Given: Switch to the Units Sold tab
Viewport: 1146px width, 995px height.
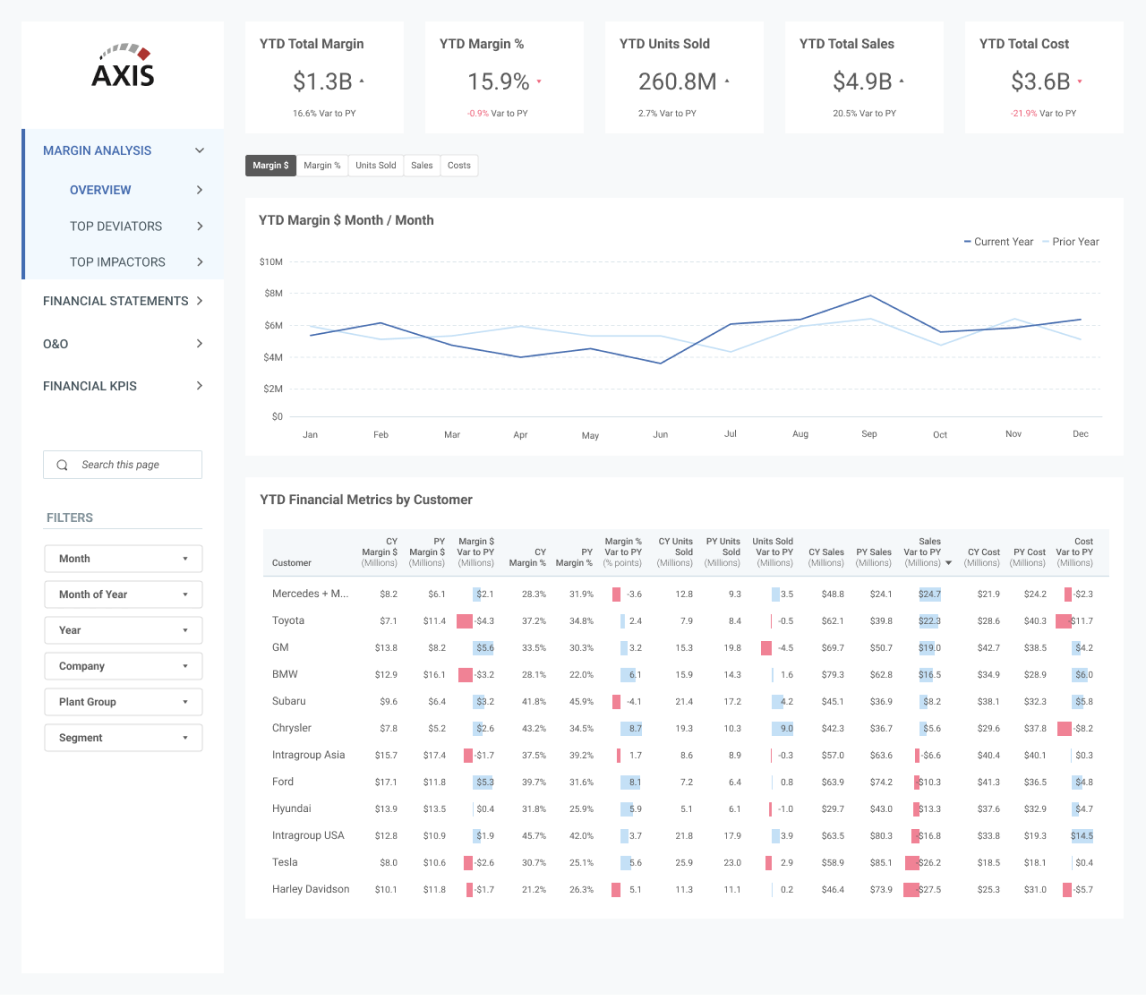Looking at the screenshot, I should point(376,165).
